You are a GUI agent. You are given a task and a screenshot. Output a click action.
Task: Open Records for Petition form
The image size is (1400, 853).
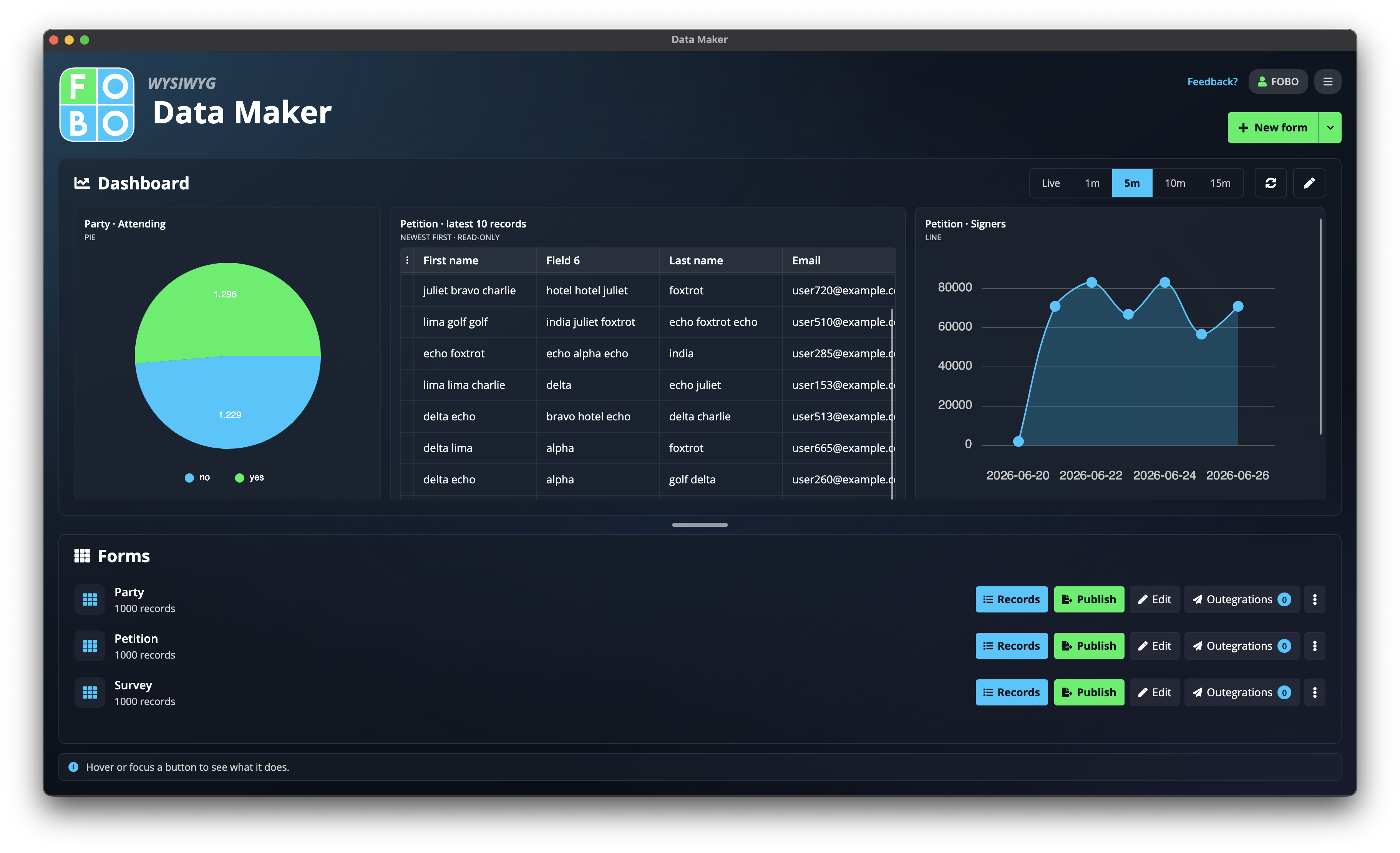tap(1011, 646)
